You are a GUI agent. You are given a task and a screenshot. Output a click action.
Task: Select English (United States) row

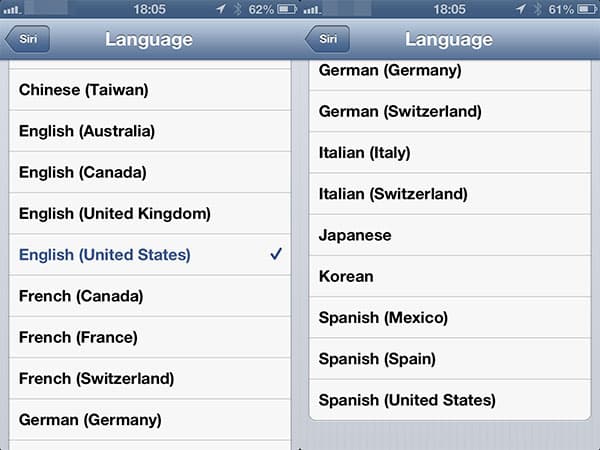click(150, 255)
